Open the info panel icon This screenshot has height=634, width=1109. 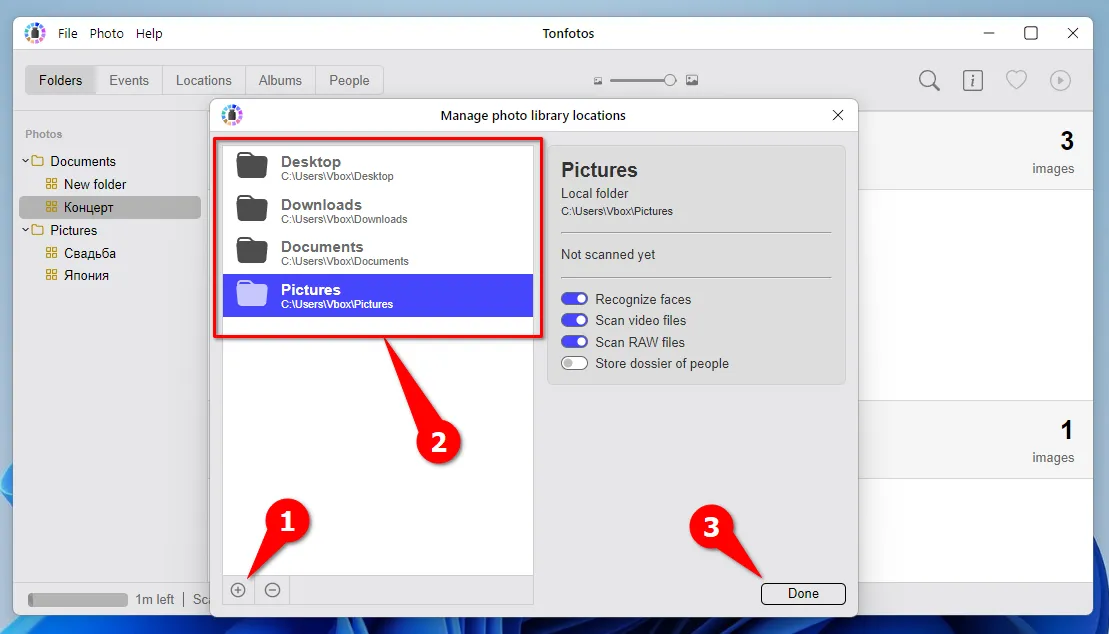point(972,81)
